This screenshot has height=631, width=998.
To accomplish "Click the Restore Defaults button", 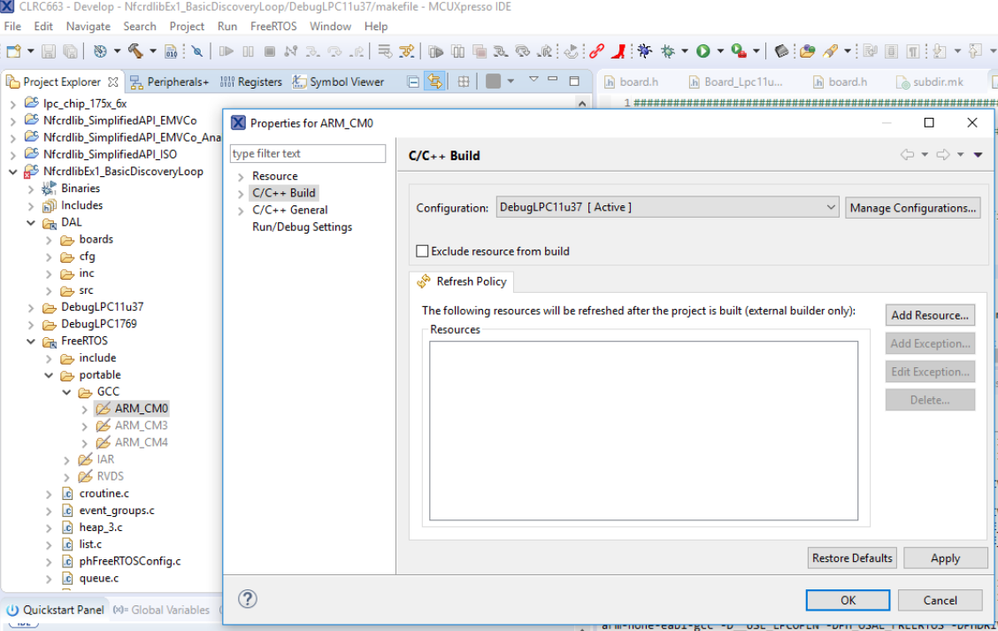I will pyautogui.click(x=852, y=558).
